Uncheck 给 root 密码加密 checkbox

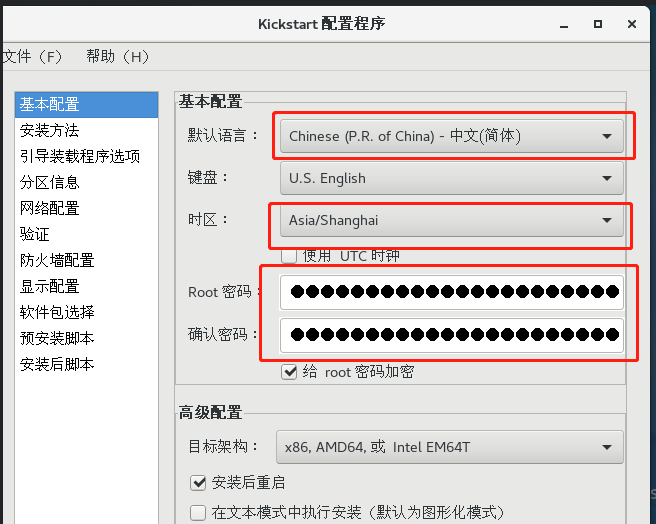click(289, 372)
